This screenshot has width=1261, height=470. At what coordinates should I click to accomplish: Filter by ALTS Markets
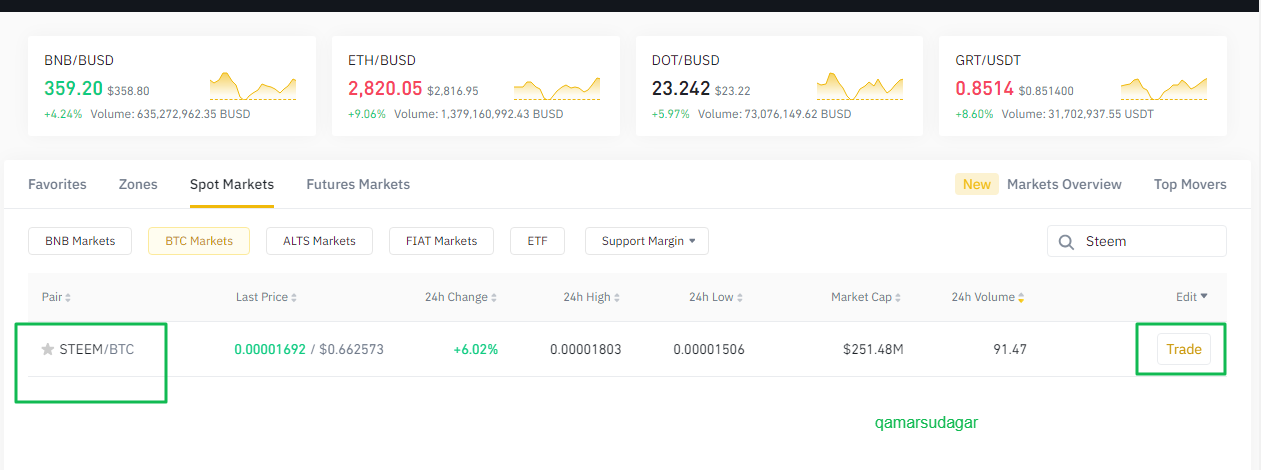(x=319, y=241)
